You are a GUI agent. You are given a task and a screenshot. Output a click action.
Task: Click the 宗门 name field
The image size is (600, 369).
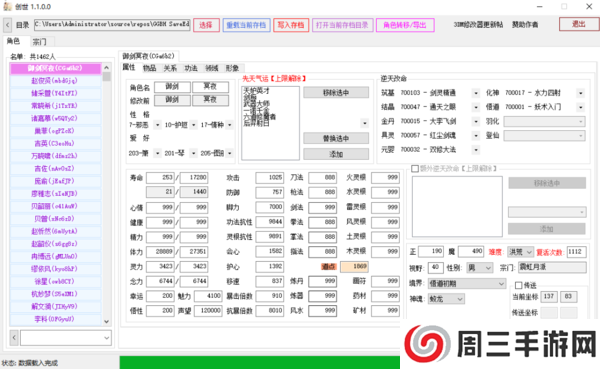(x=552, y=268)
